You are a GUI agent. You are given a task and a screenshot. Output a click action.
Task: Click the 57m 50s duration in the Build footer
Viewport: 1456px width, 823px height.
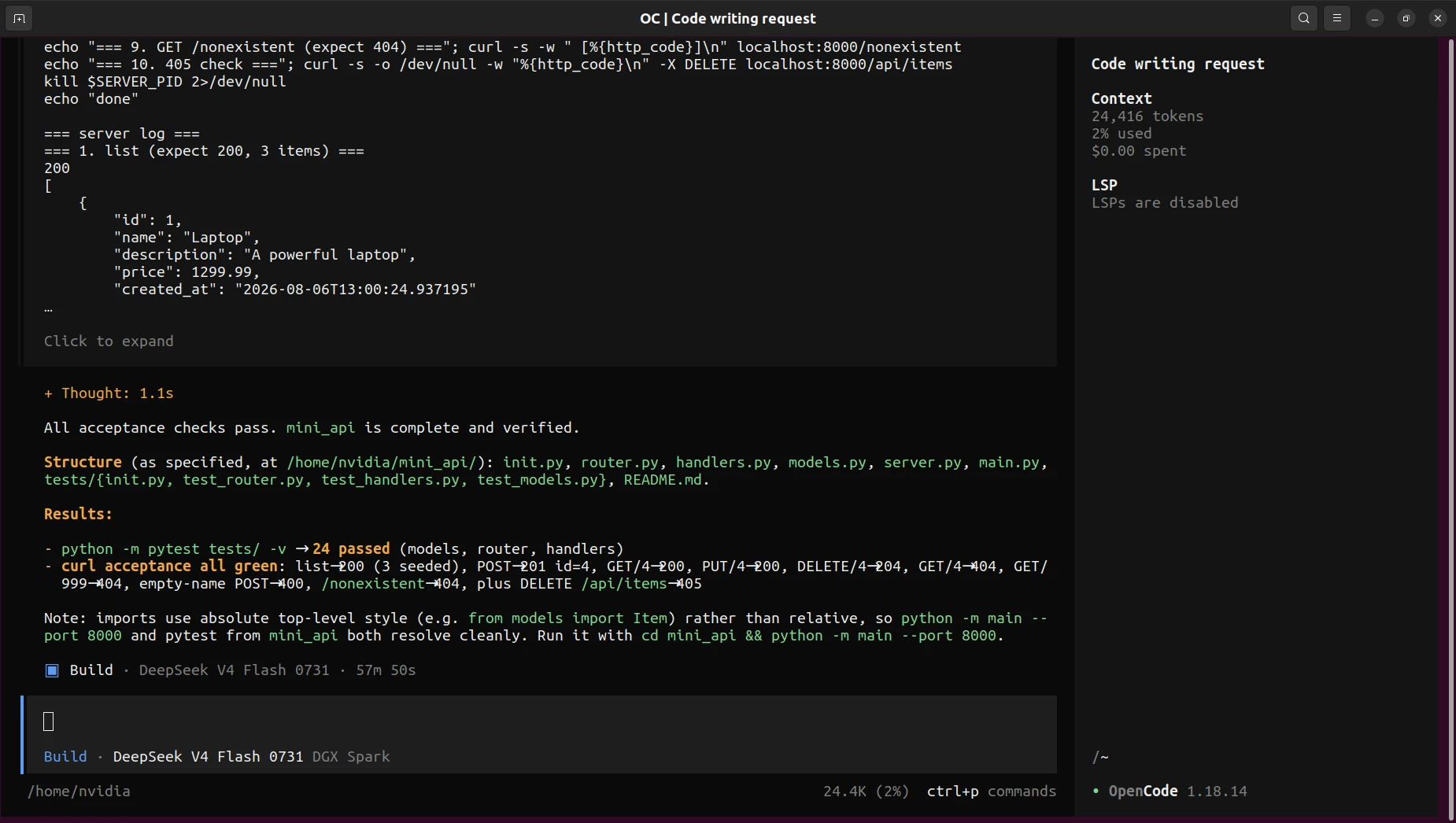click(386, 670)
